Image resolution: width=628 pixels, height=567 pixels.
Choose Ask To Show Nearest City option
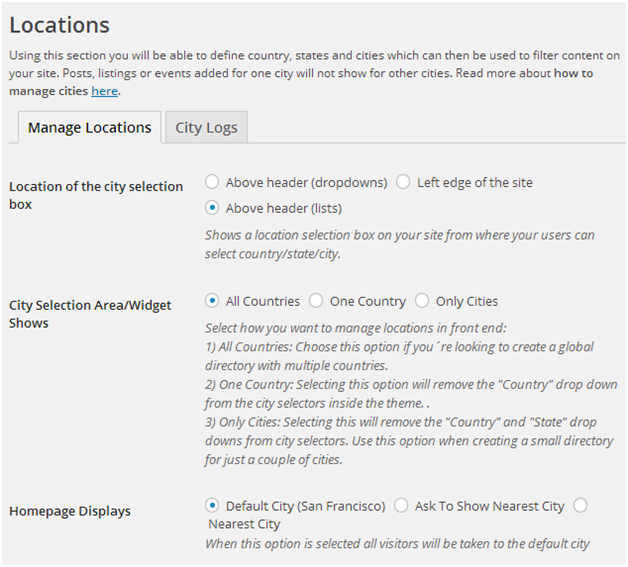[x=402, y=506]
